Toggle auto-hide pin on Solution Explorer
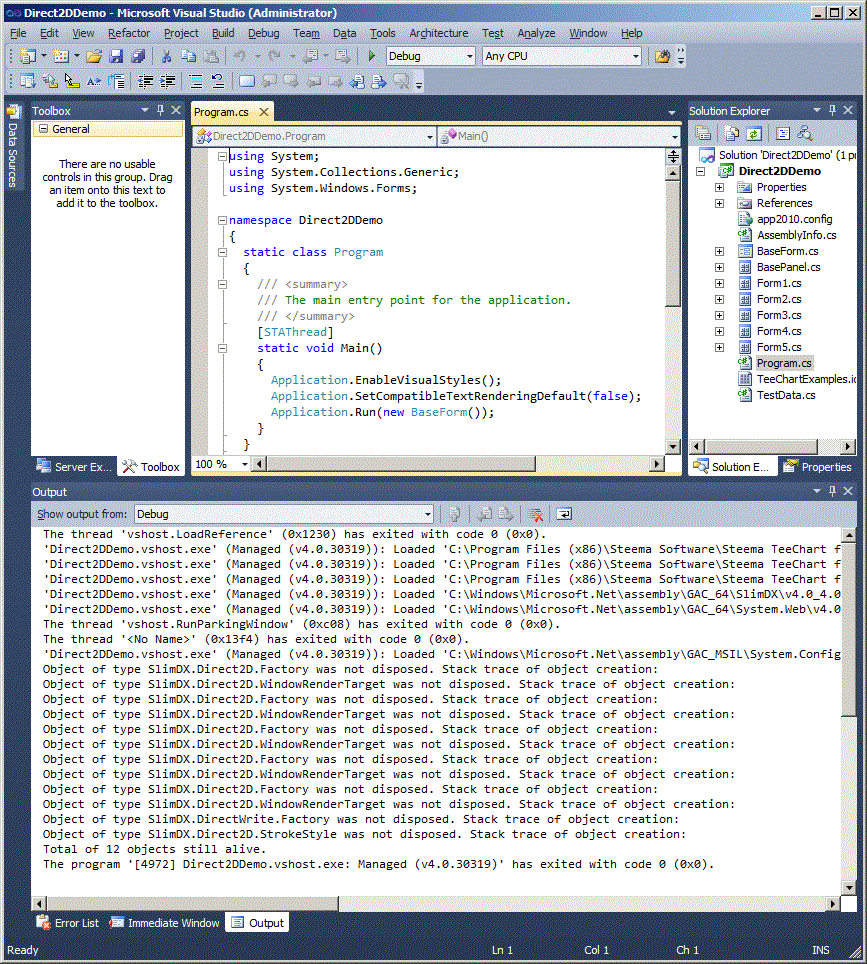Image resolution: width=867 pixels, height=964 pixels. pos(832,110)
